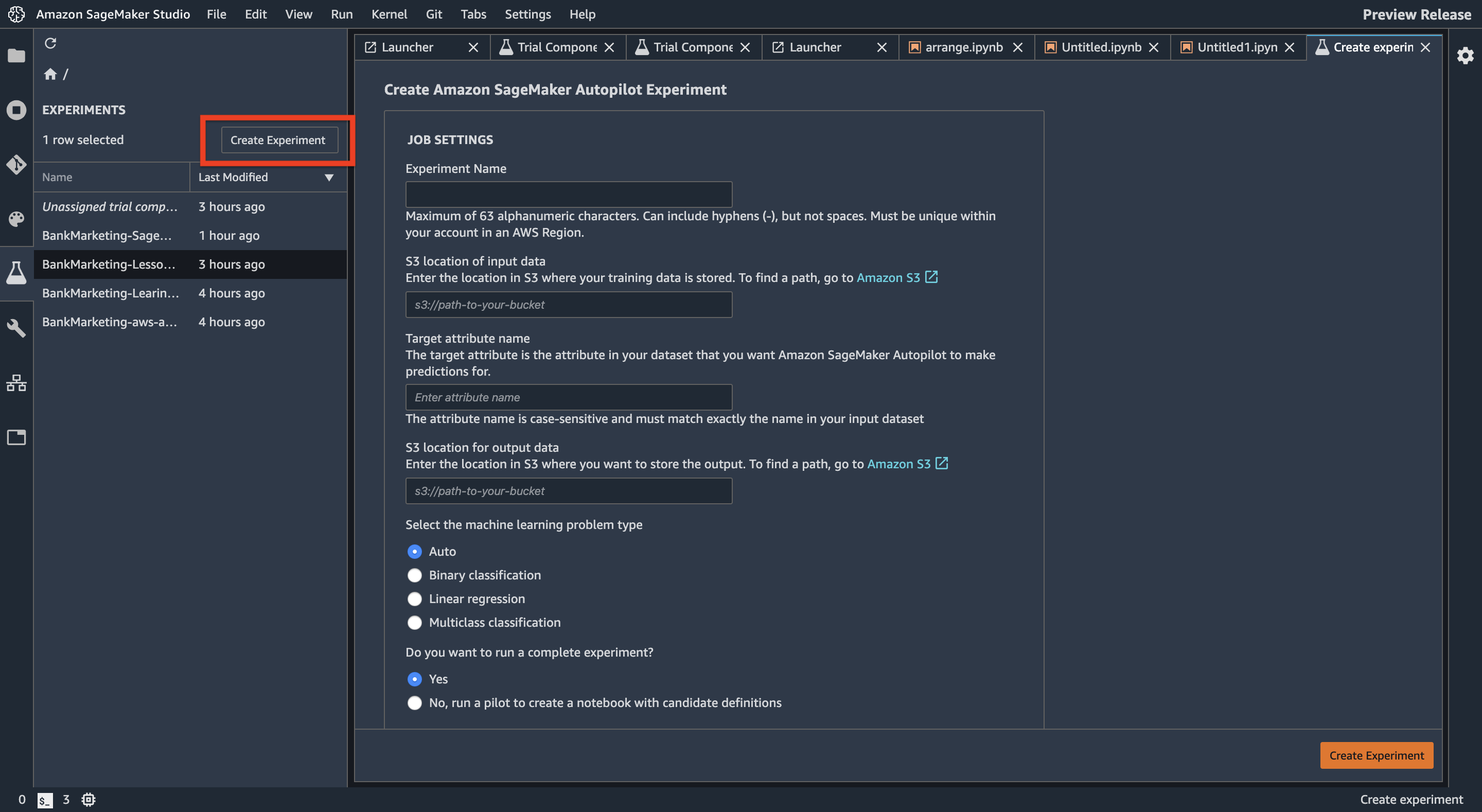Click the orange Create Experiment button

click(1376, 755)
